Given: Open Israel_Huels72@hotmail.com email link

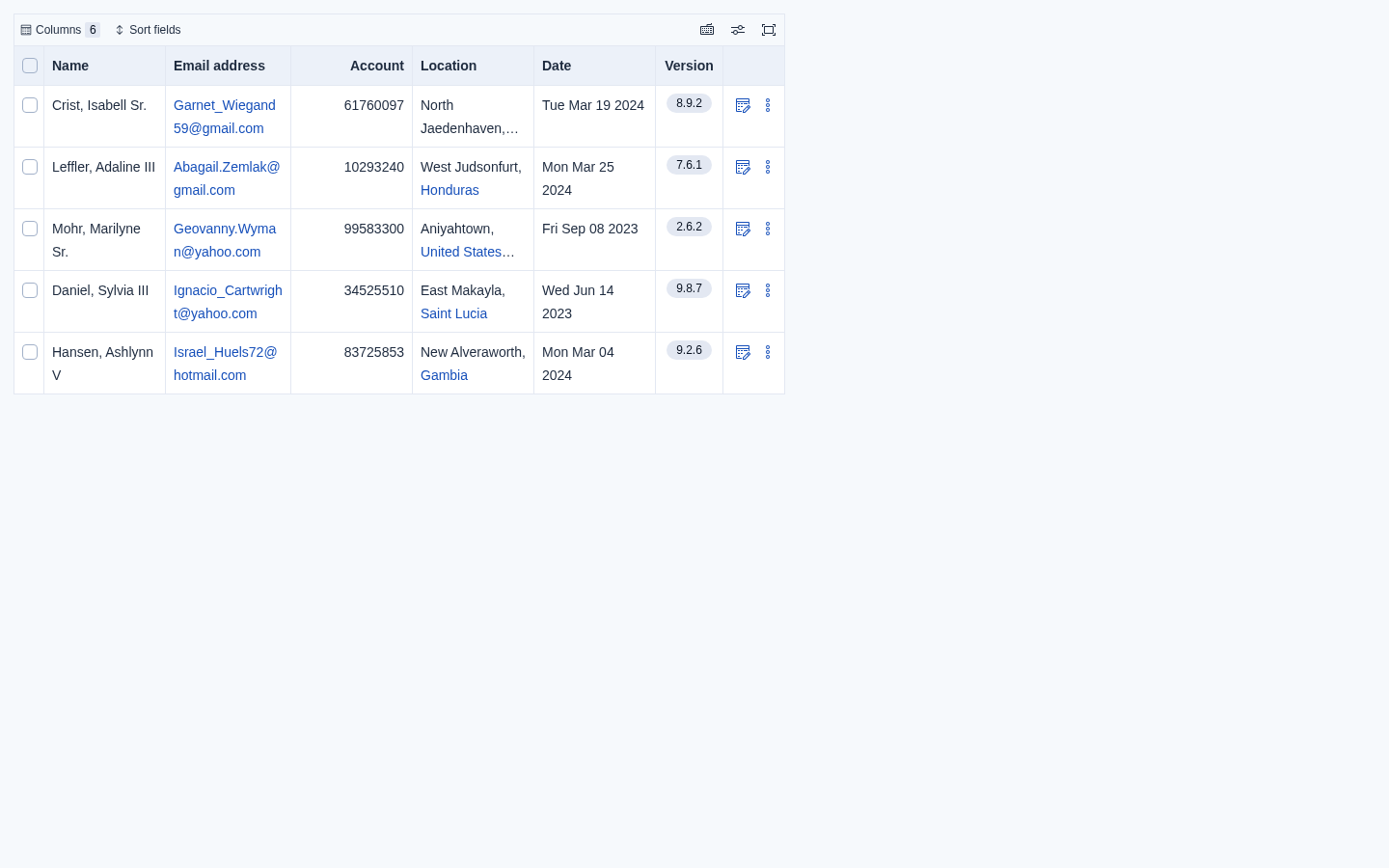Looking at the screenshot, I should (226, 364).
